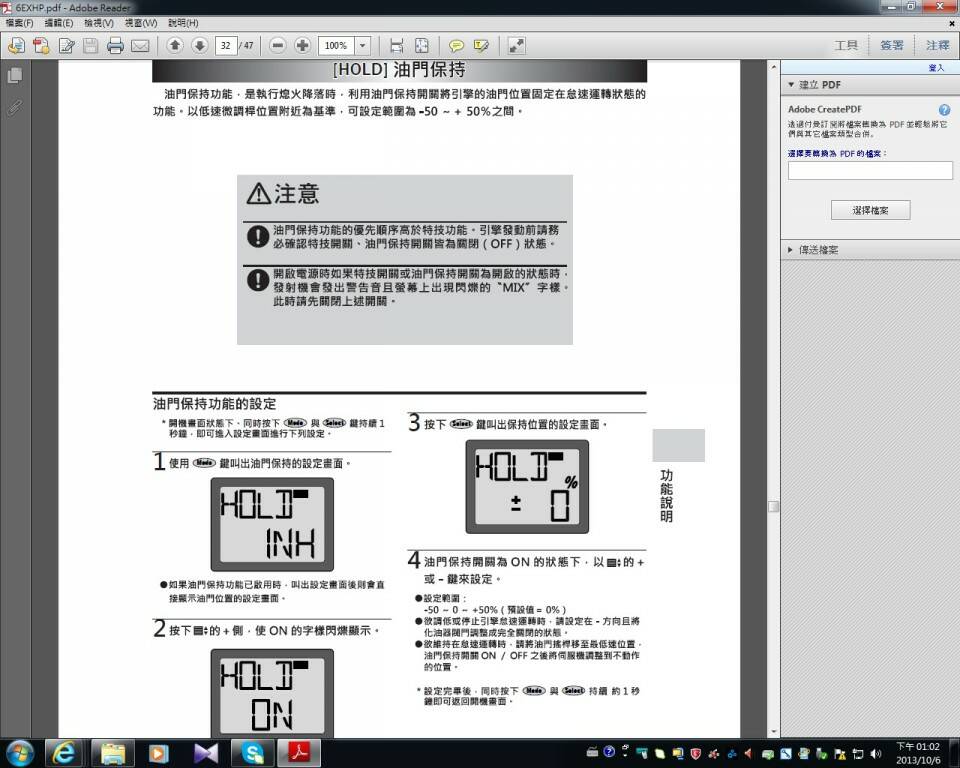The height and width of the screenshot is (768, 960).
Task: Click the blue help question tray icon
Action: [x=609, y=751]
